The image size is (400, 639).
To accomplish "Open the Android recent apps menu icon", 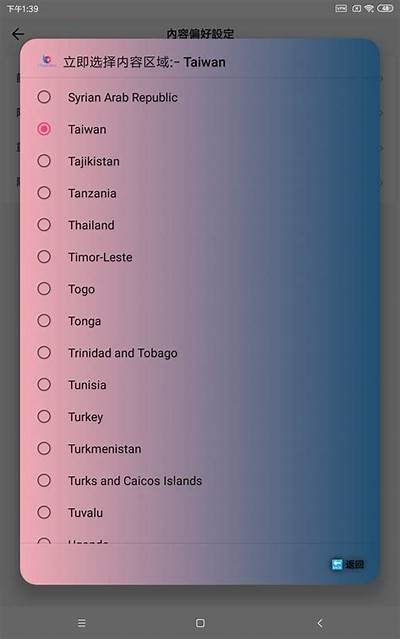I will tap(82, 623).
